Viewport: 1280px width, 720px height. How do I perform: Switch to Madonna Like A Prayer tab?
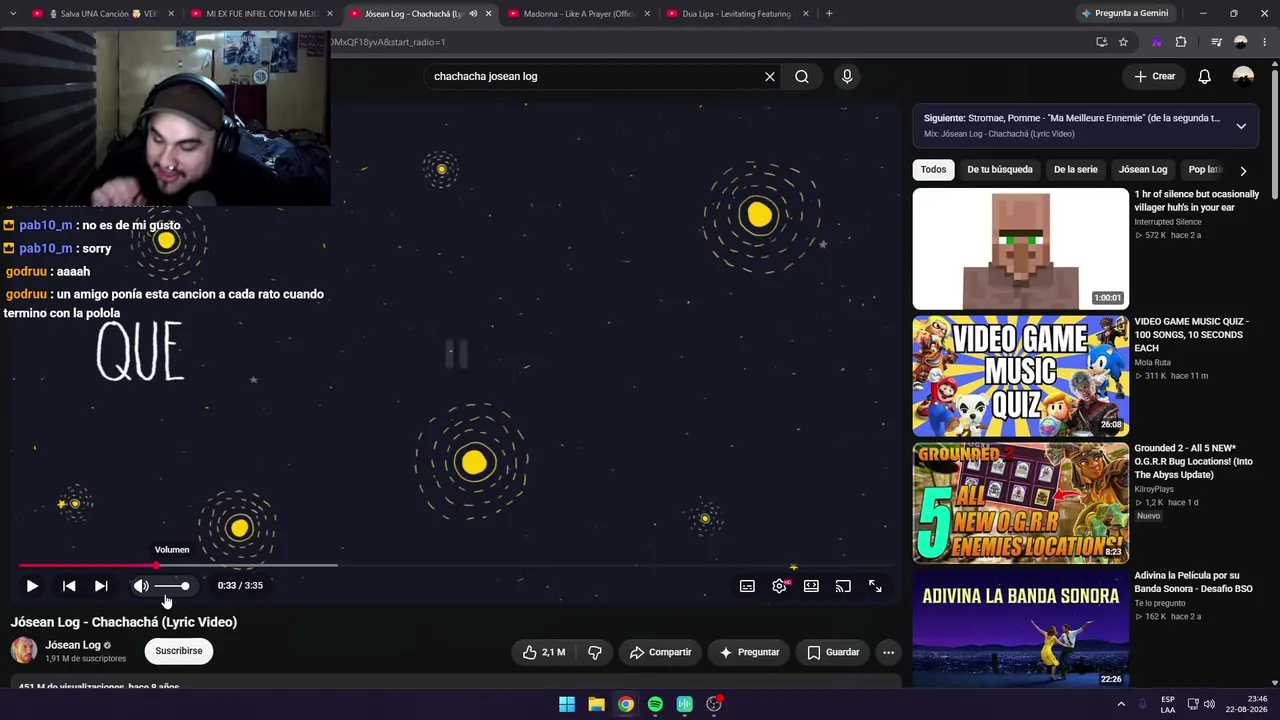pos(578,14)
